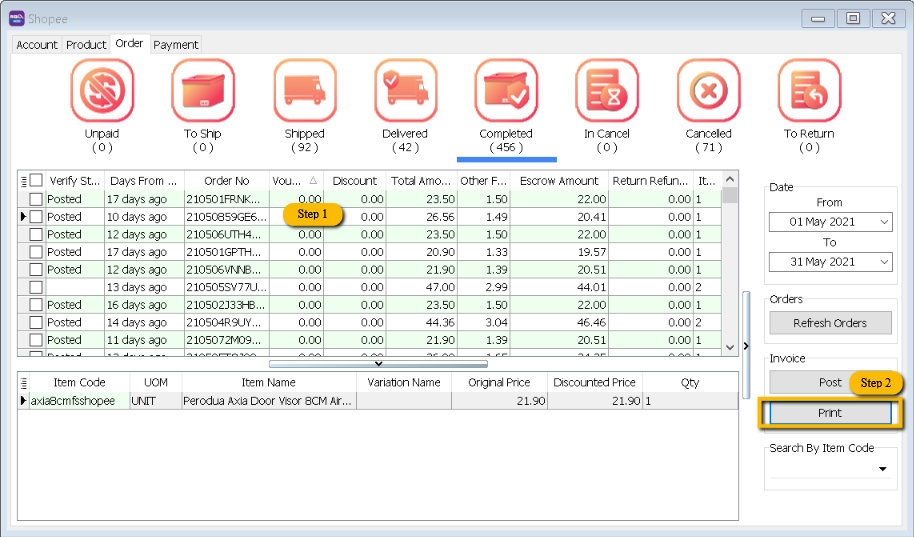Select the Completed orders icon
Image resolution: width=914 pixels, height=537 pixels.
pos(506,91)
